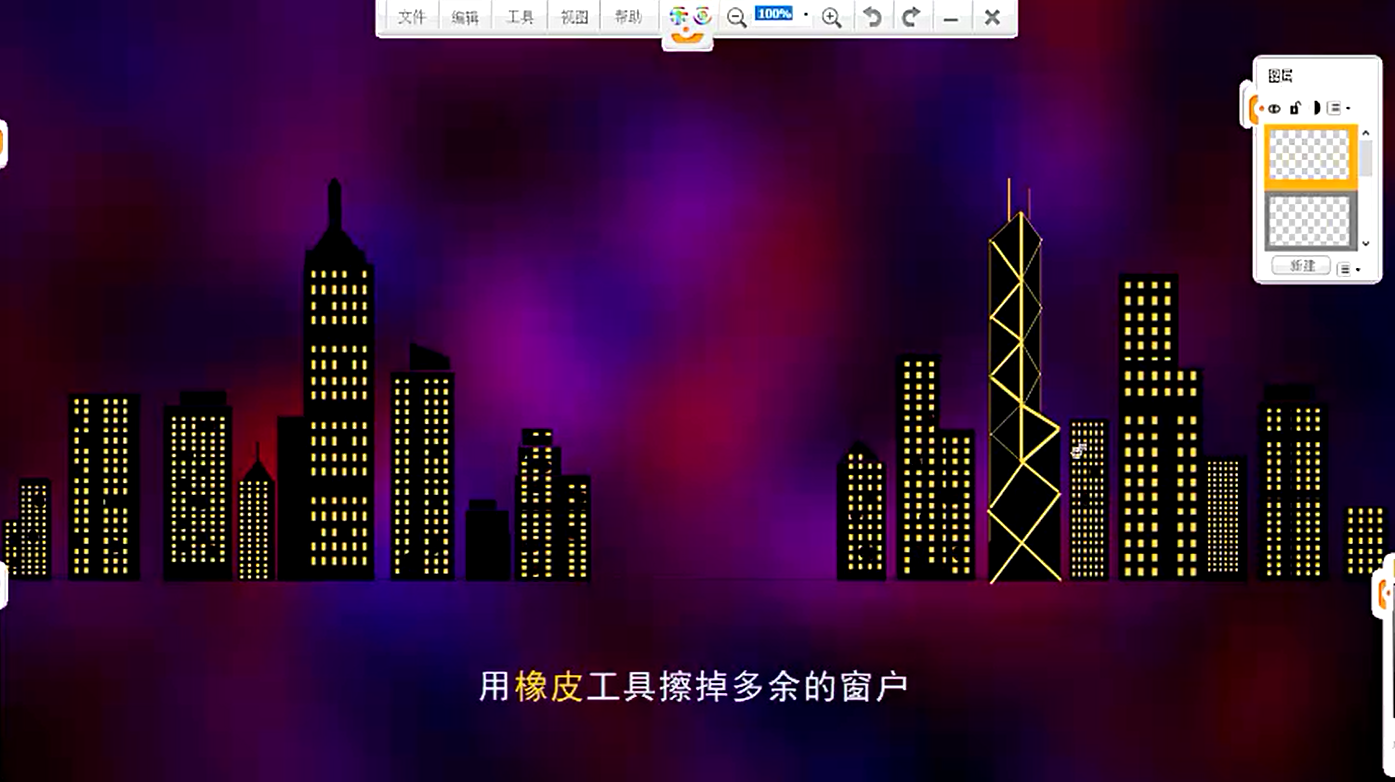Redo the last undone action

[x=911, y=17]
